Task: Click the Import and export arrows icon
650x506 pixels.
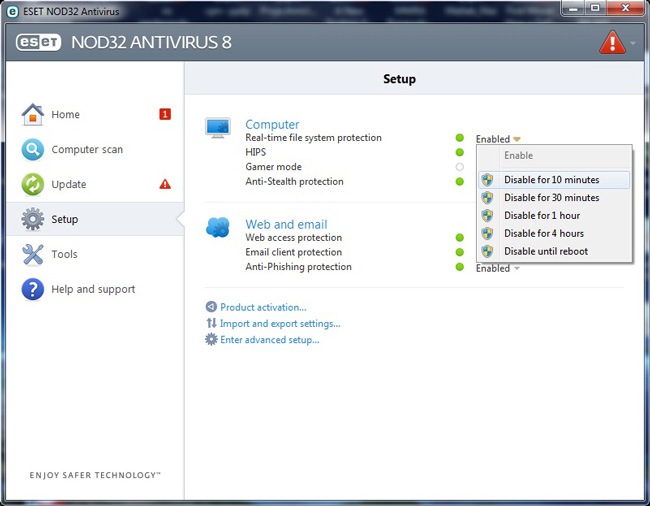Action: (211, 323)
